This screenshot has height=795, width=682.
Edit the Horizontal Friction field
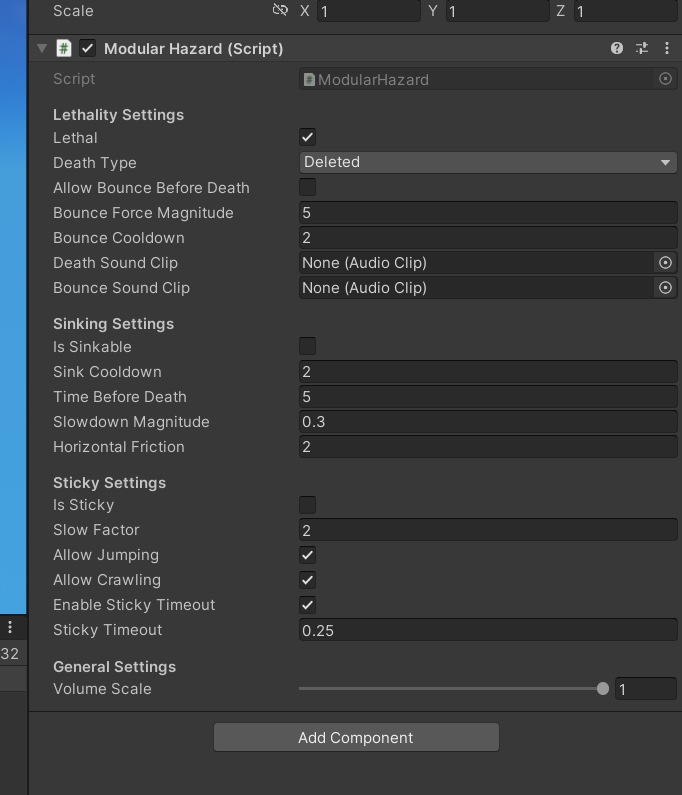coord(488,447)
